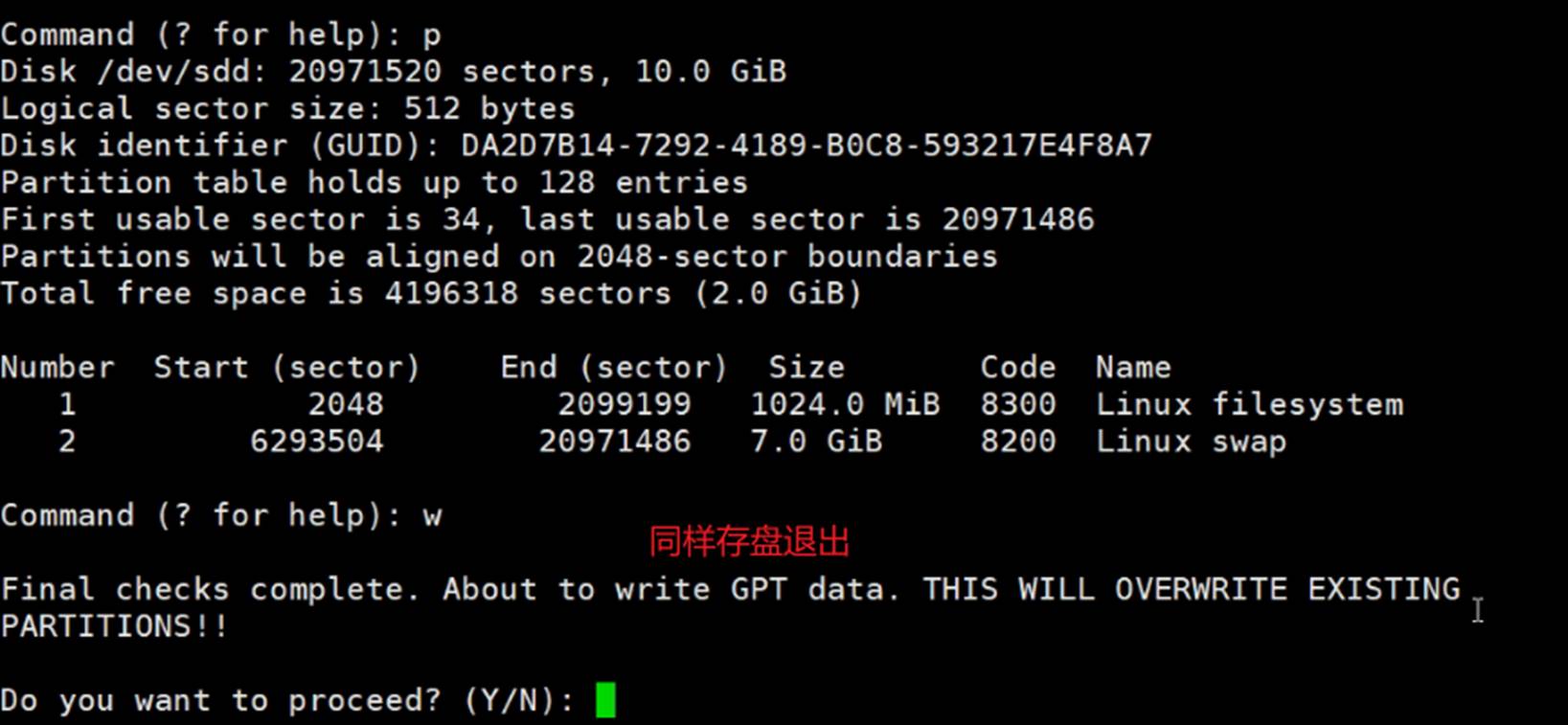The image size is (1568, 725).
Task: Click the typed w command
Action: point(432,516)
